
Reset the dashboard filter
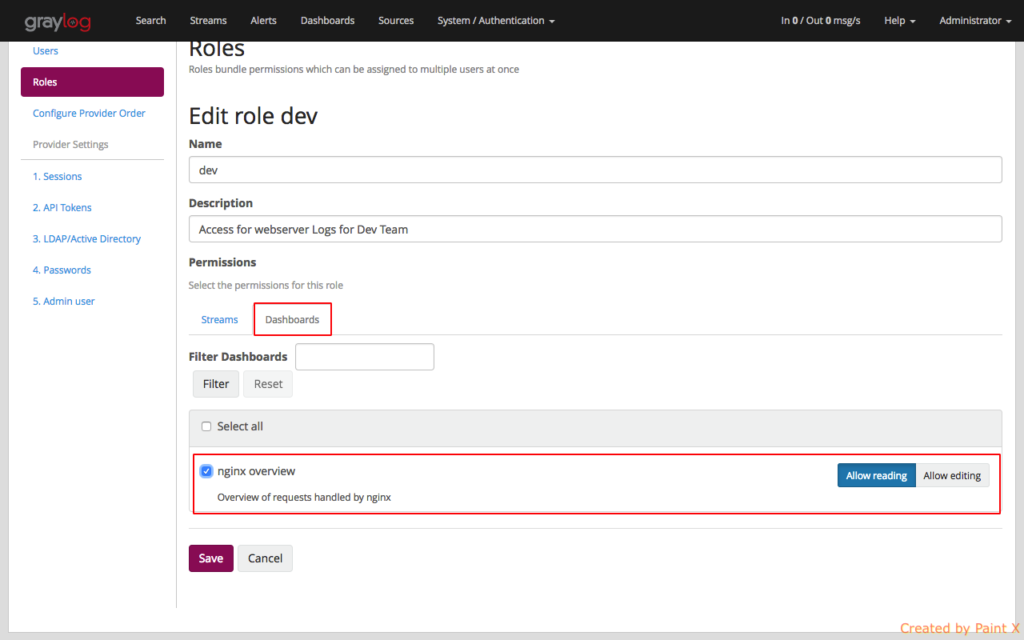(x=267, y=384)
